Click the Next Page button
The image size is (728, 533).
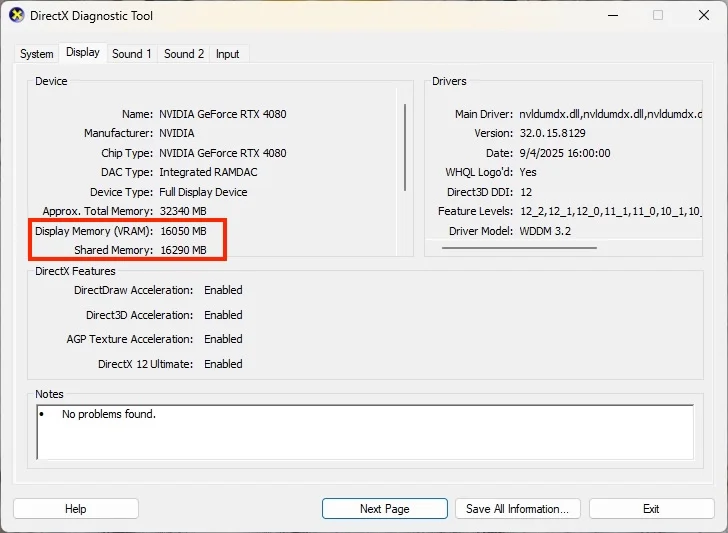pyautogui.click(x=384, y=509)
